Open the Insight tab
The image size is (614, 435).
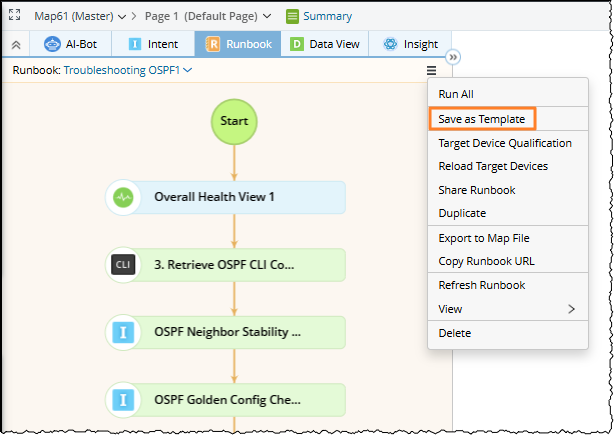tap(410, 44)
